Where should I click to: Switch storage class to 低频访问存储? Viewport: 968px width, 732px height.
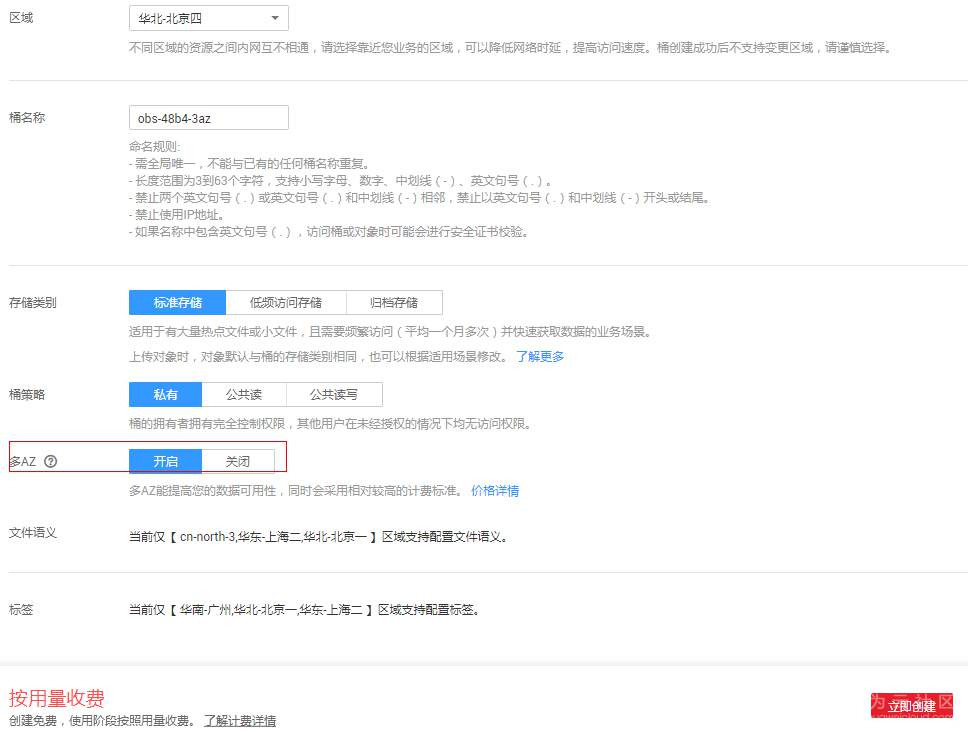tap(288, 302)
